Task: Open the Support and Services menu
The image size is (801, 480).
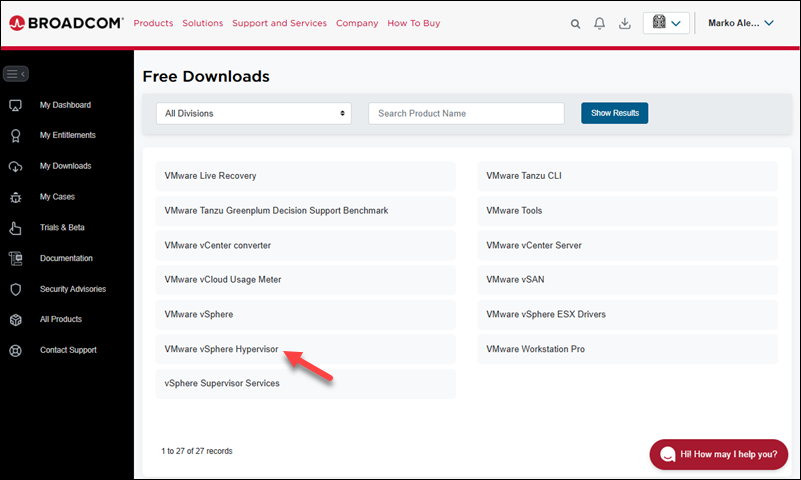Action: 279,23
